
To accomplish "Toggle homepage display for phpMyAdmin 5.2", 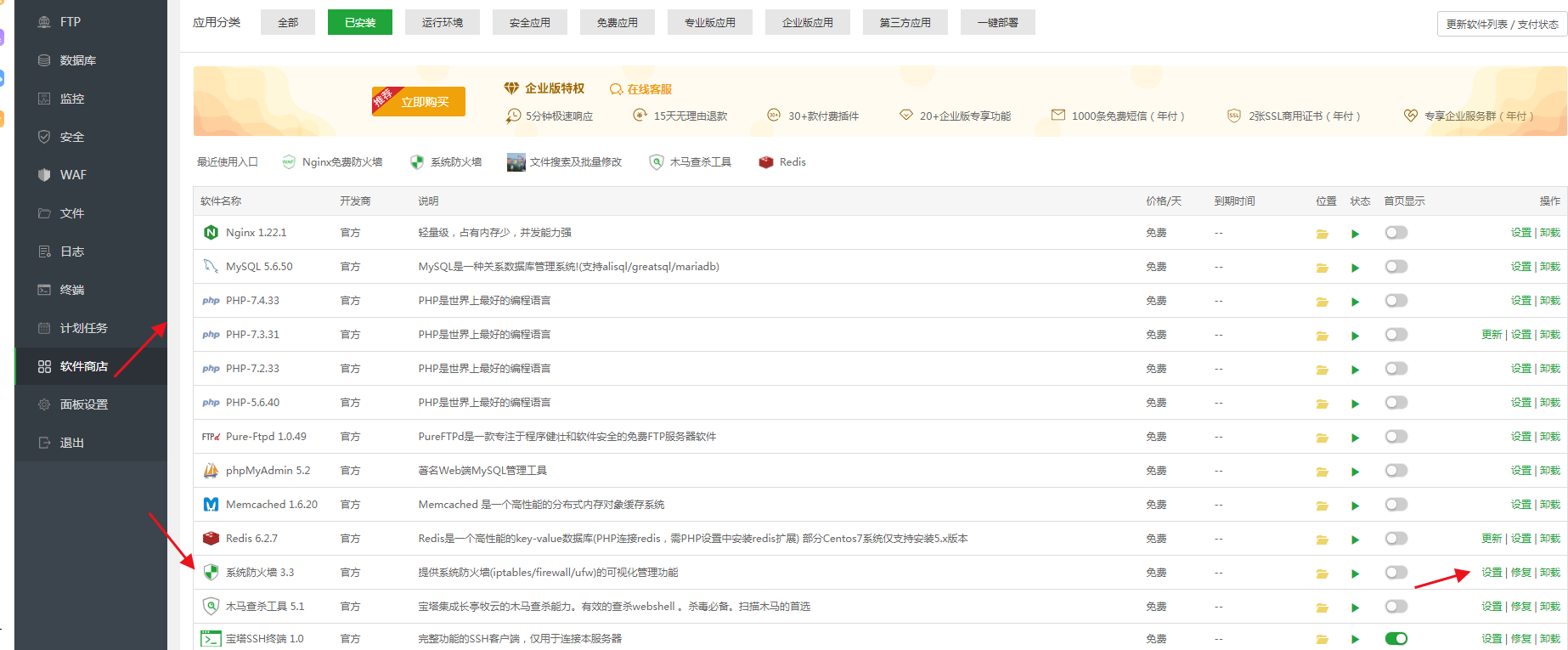I will pyautogui.click(x=1396, y=471).
